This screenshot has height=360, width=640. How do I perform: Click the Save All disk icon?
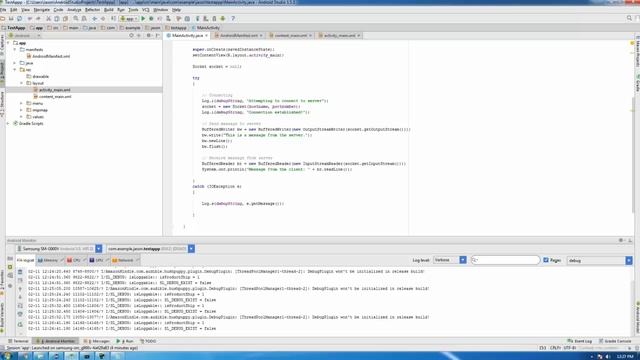(x=11, y=18)
